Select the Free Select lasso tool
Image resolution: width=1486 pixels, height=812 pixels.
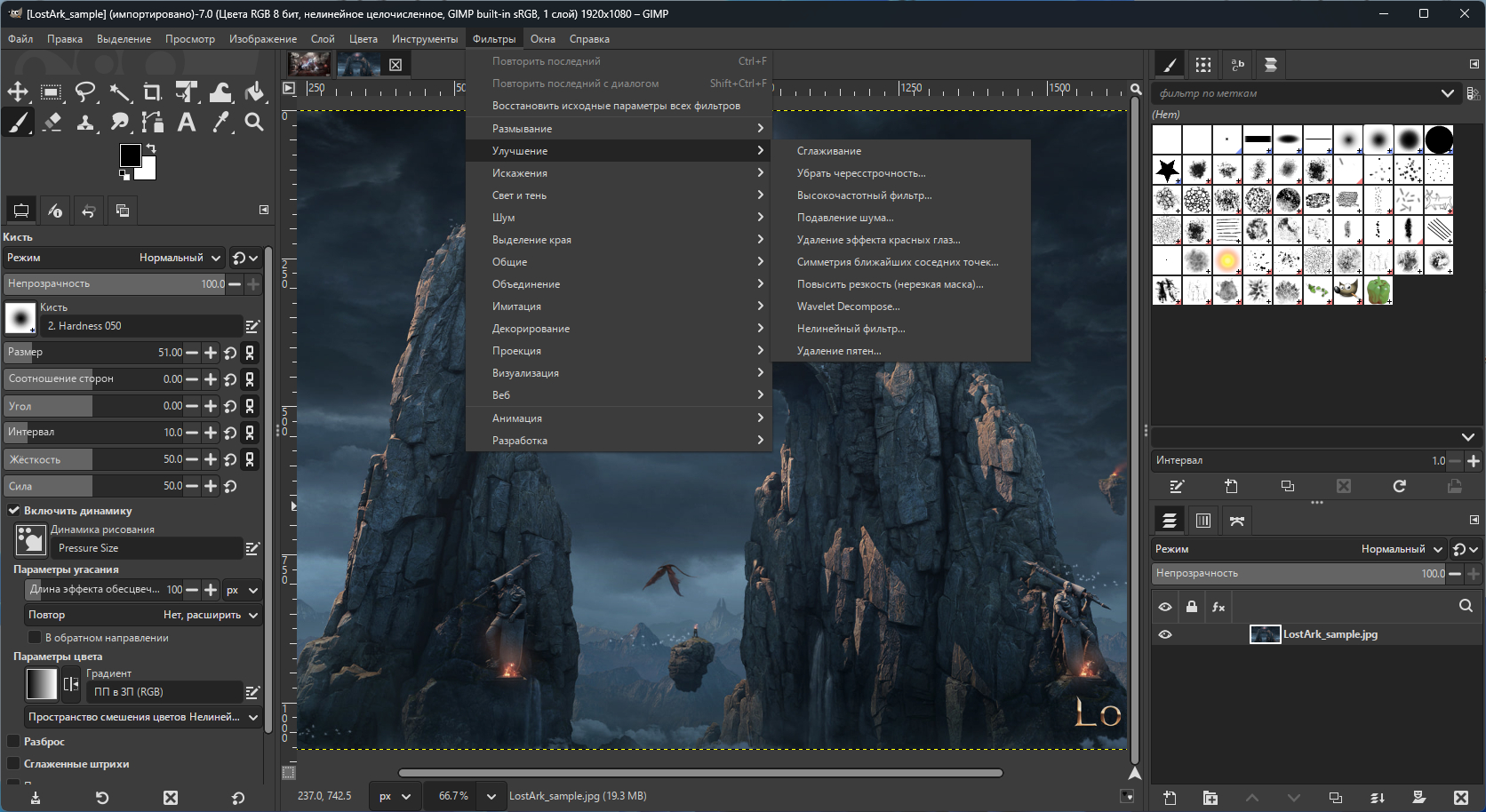click(x=85, y=92)
